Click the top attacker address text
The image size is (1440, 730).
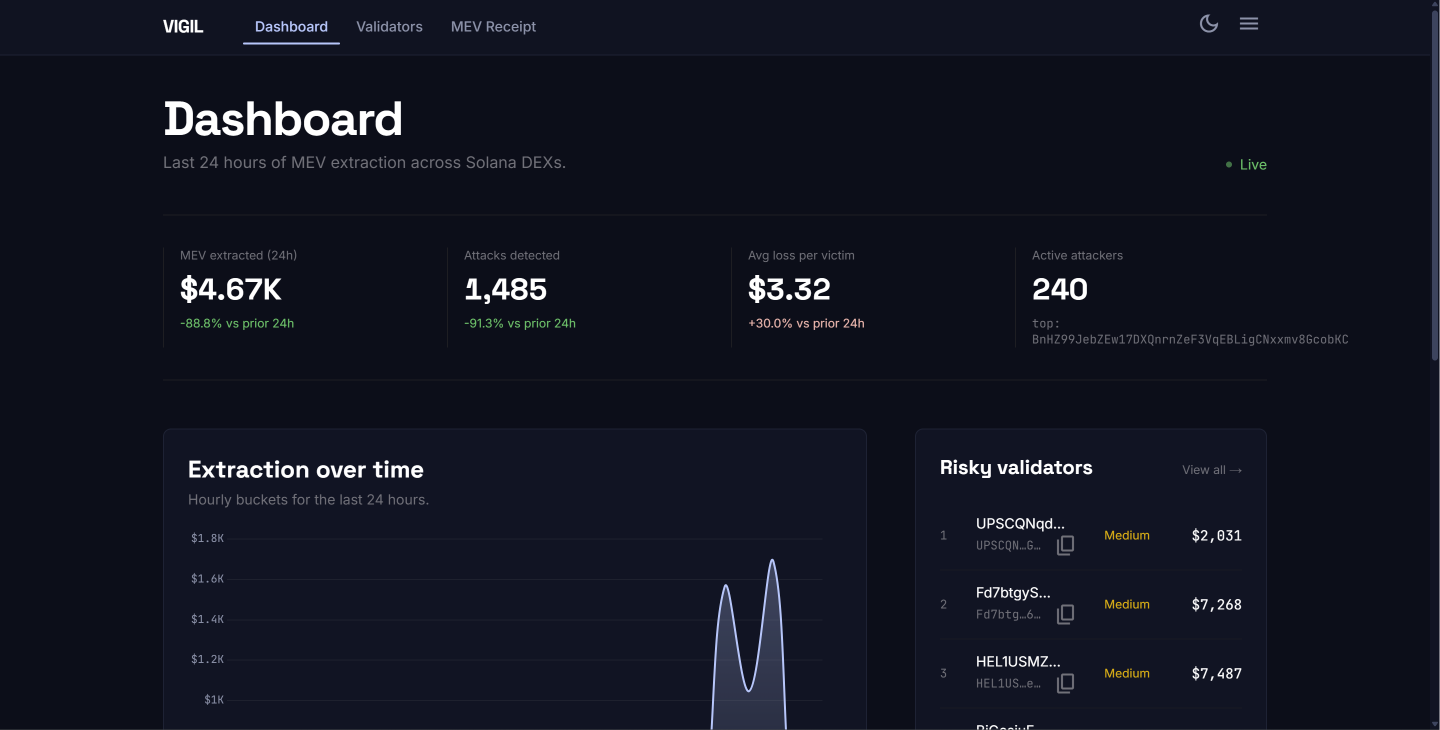(1190, 339)
